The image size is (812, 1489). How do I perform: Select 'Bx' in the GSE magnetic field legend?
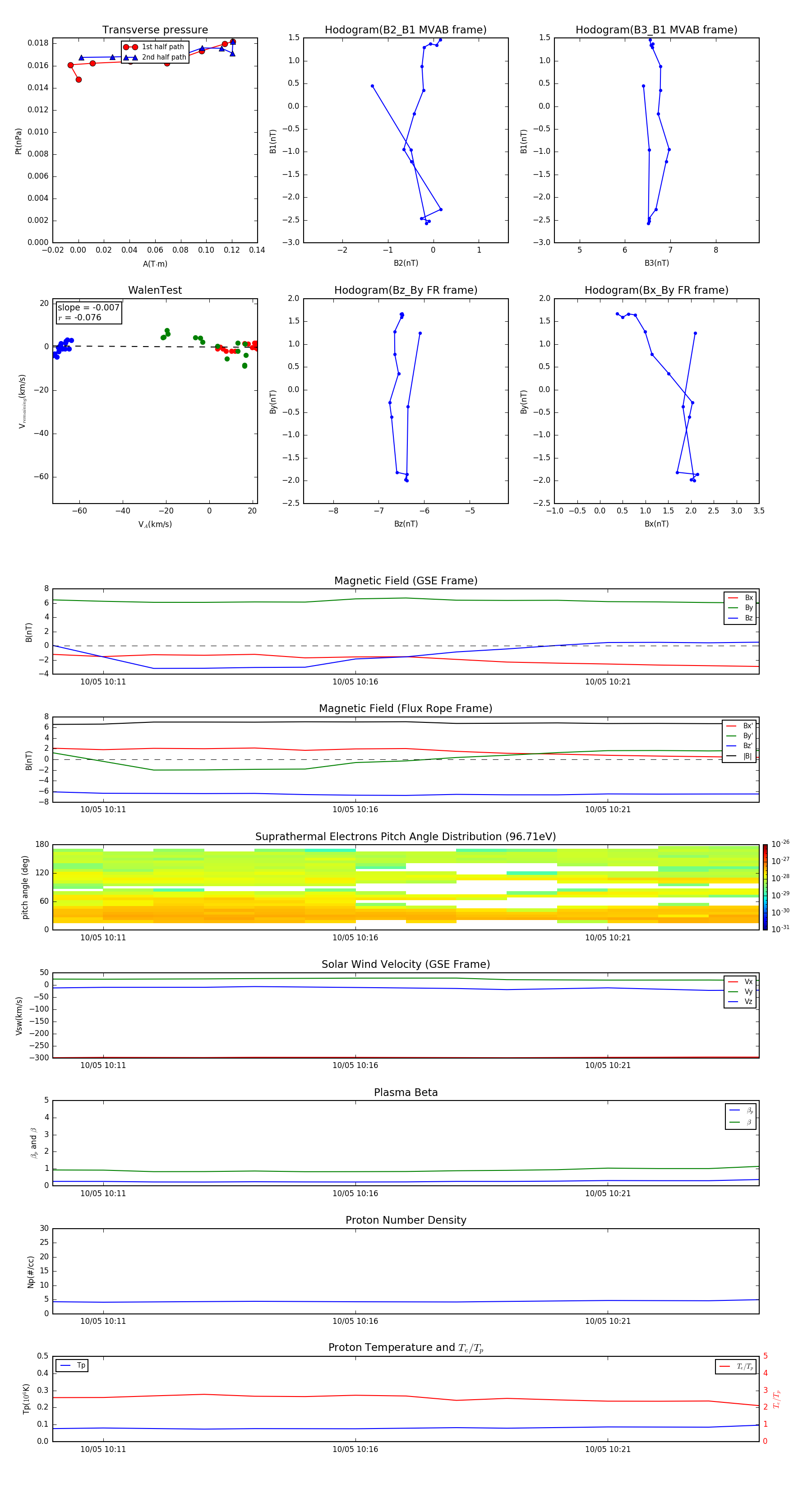(740, 598)
